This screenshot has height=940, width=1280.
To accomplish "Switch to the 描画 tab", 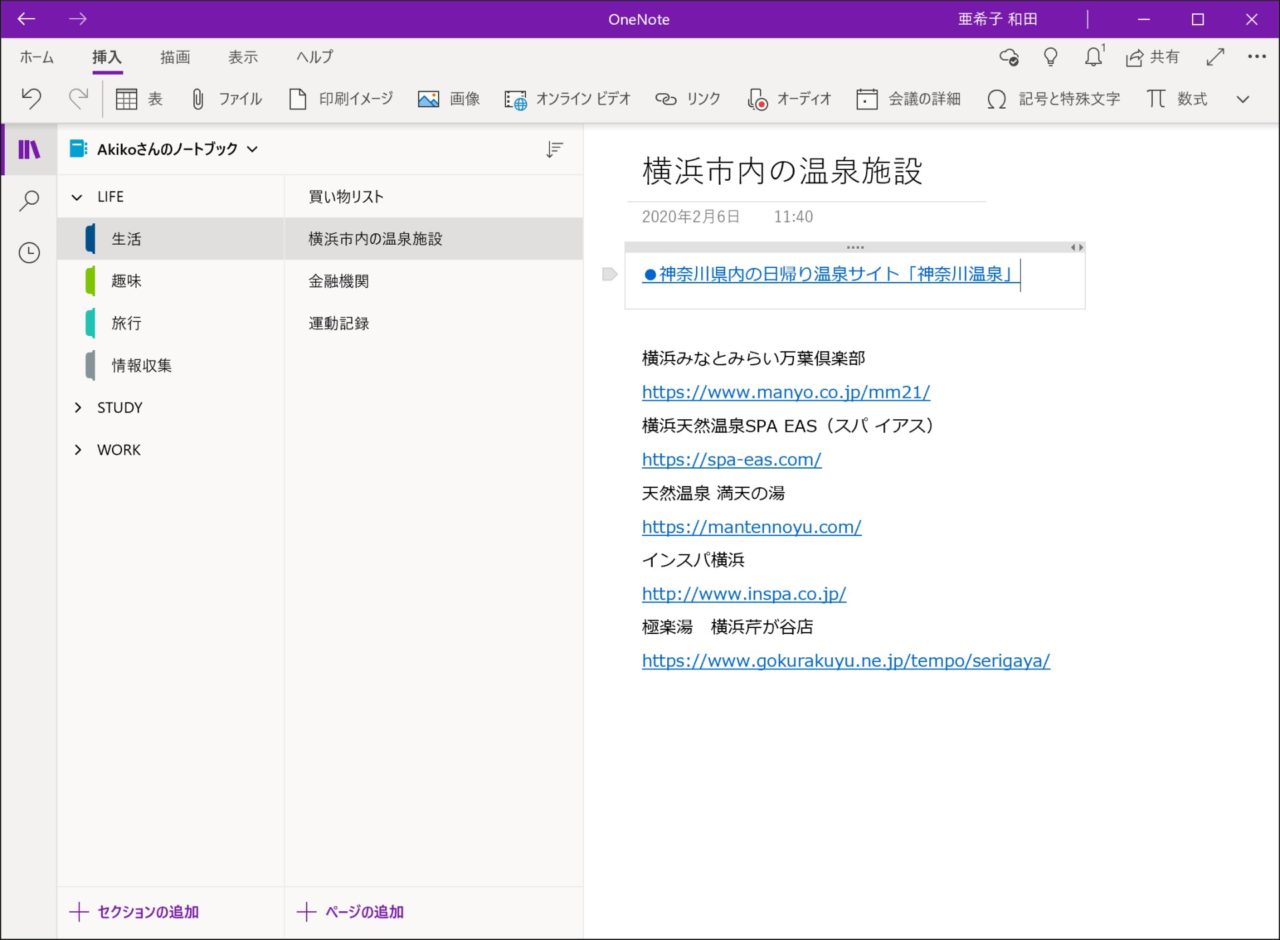I will click(x=175, y=57).
